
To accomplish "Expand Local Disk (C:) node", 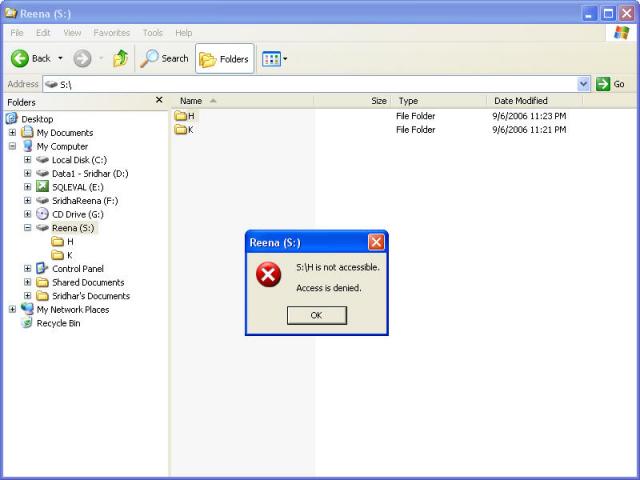I will click(27, 160).
